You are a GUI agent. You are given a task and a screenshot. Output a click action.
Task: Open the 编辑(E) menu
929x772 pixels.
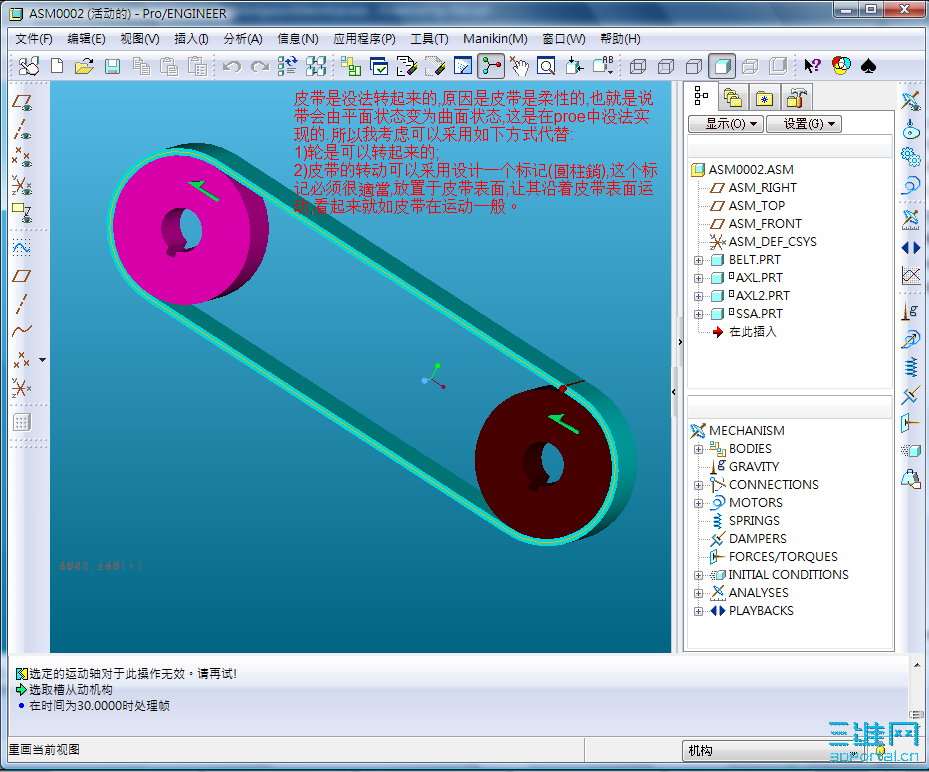click(87, 39)
